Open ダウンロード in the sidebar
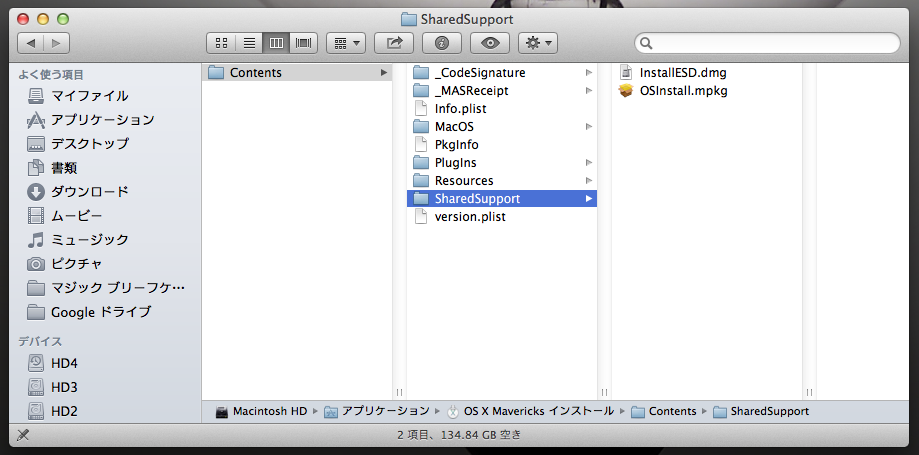 point(105,192)
